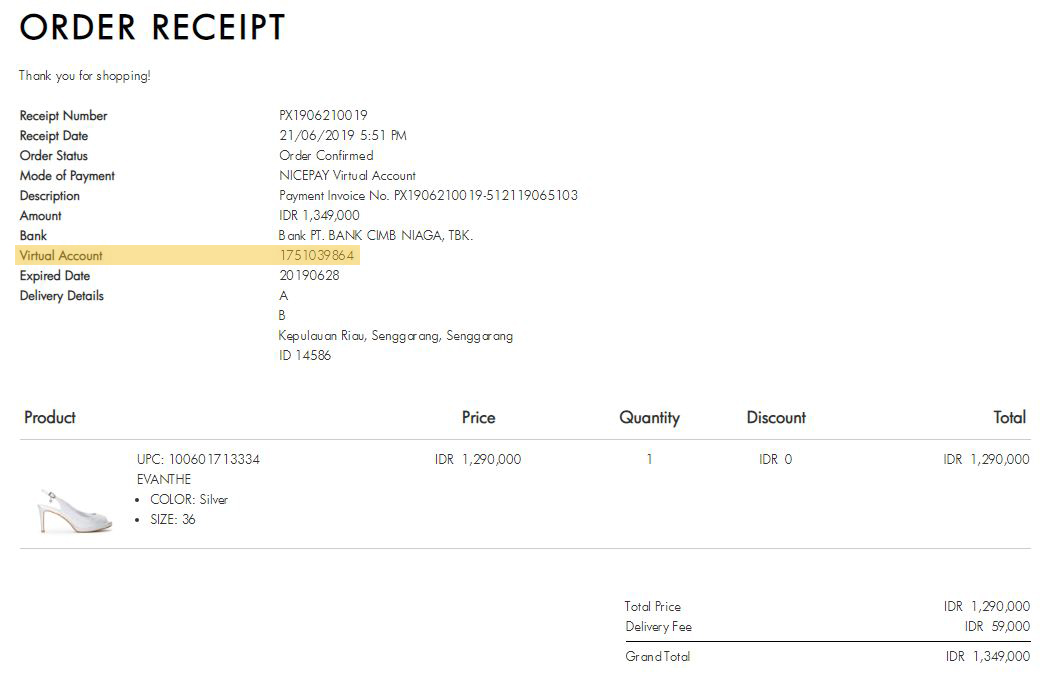This screenshot has height=681, width=1059.
Task: Click the Discount column header
Action: click(x=776, y=418)
